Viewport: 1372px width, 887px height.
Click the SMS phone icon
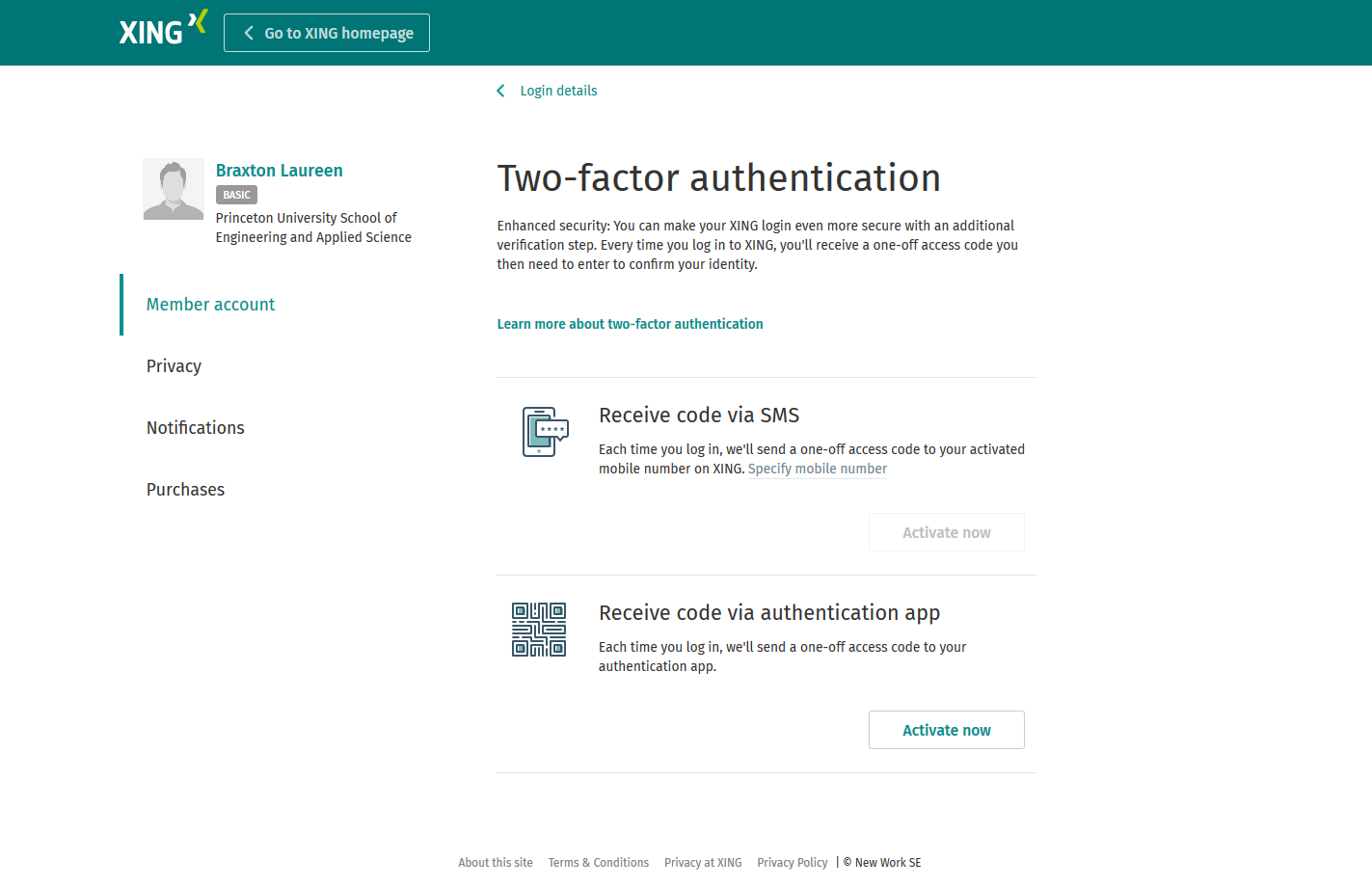pos(545,432)
